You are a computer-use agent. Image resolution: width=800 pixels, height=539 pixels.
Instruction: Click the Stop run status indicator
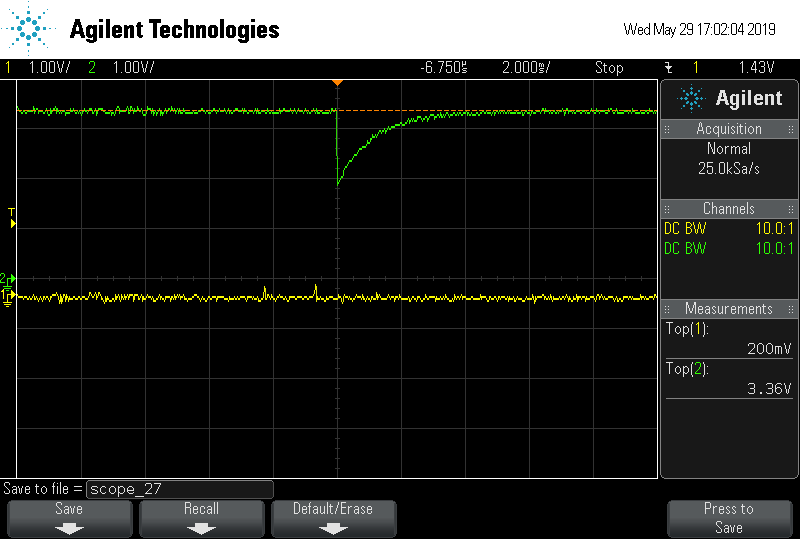click(609, 67)
